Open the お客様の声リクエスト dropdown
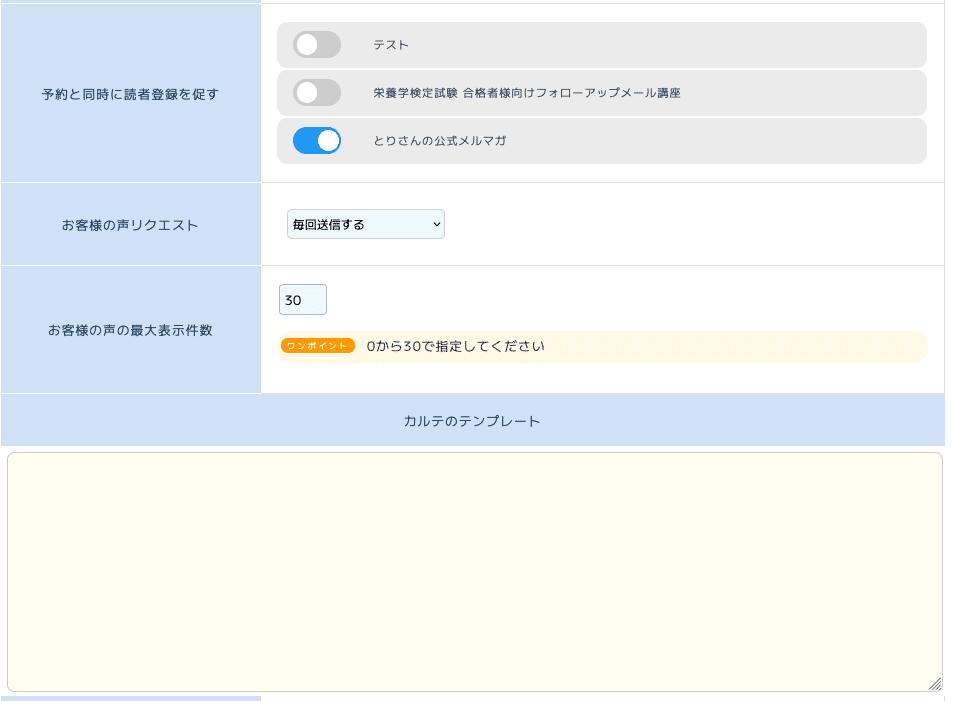 coord(365,224)
